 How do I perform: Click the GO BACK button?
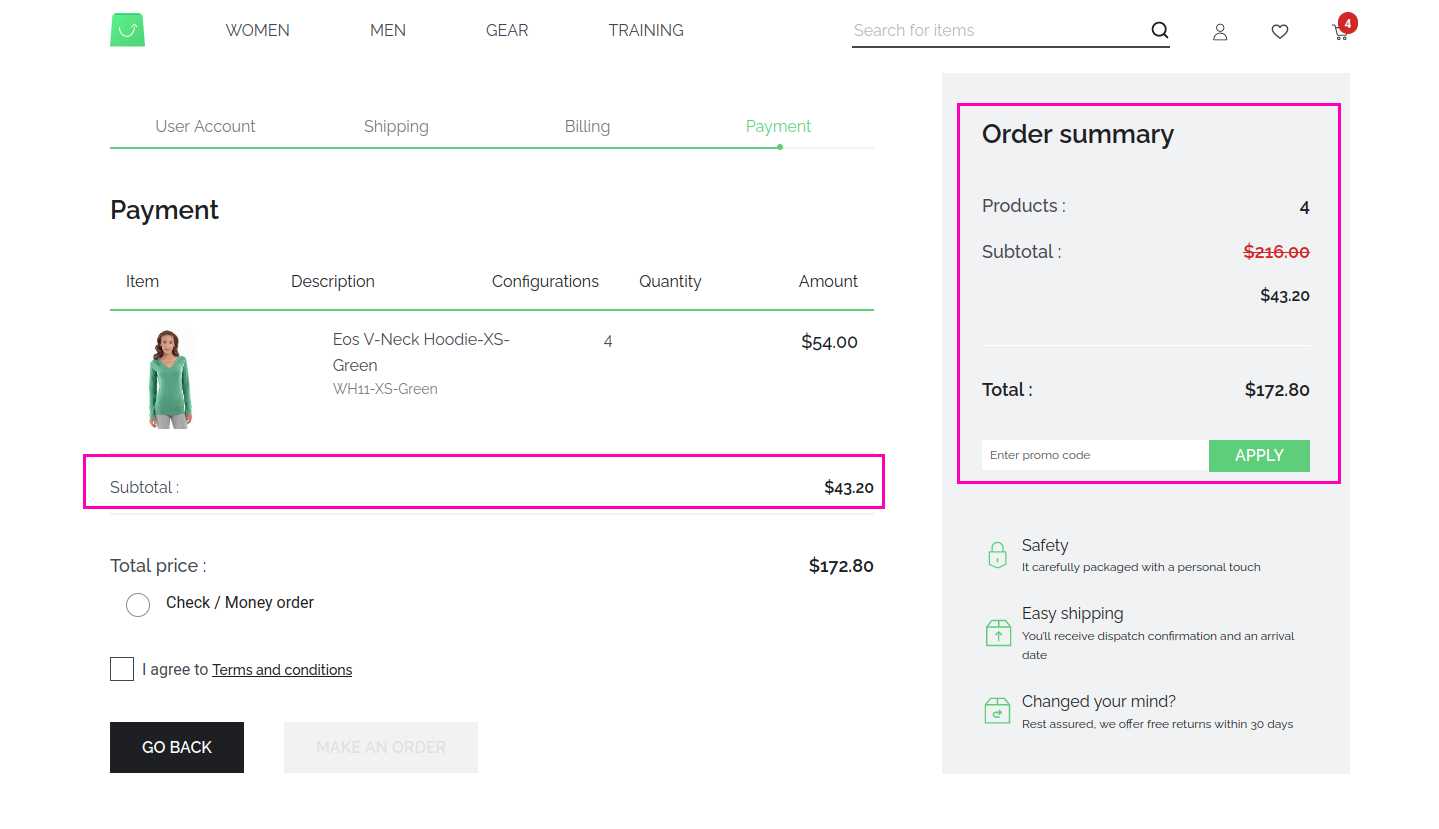point(176,747)
